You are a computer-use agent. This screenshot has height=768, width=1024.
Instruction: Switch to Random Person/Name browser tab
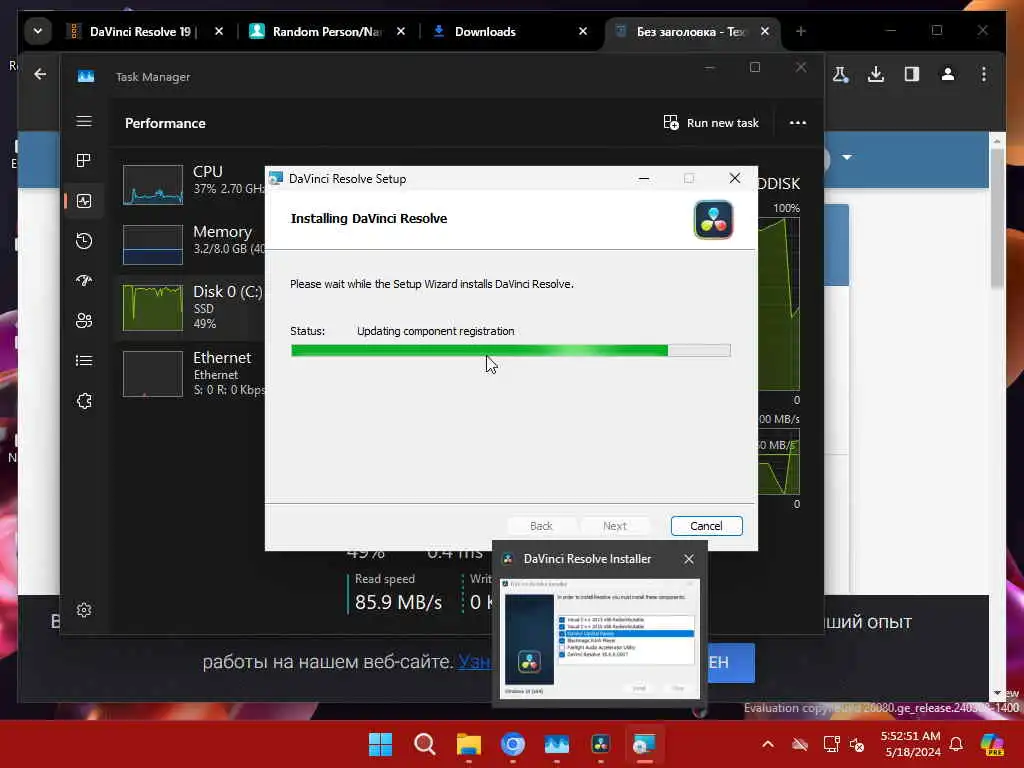click(x=327, y=31)
